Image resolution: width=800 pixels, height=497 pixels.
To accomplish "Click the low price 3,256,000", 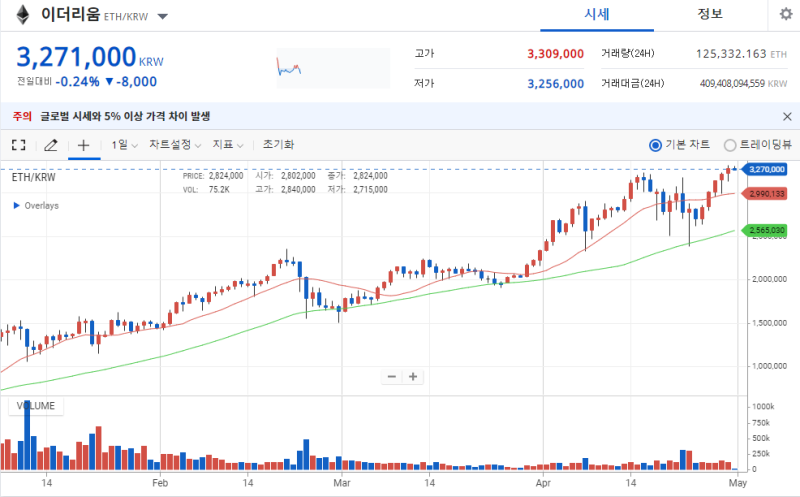I will (555, 84).
